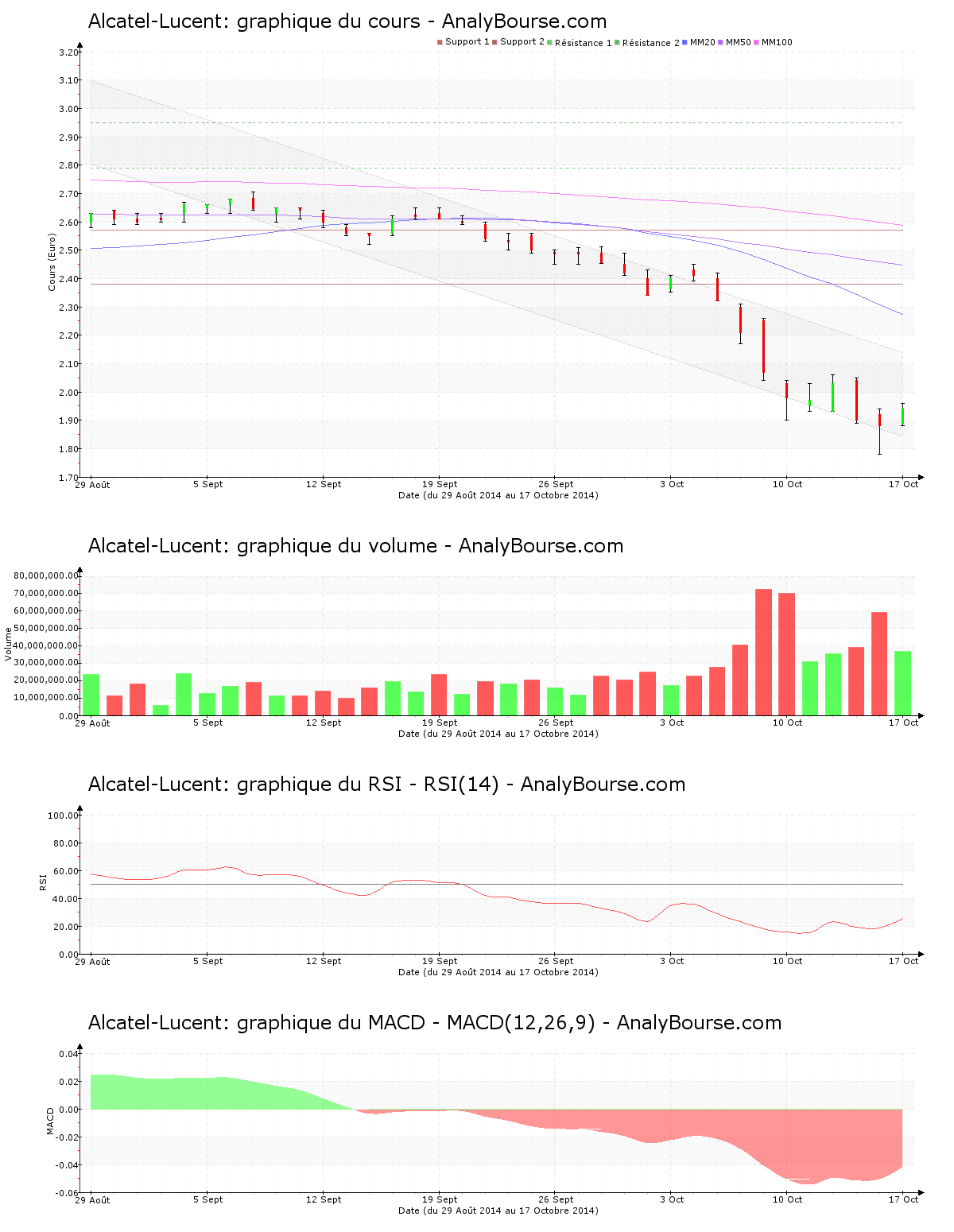Click the 'Volume' vertical axis label
The height and width of the screenshot is (1232, 954).
pos(9,644)
